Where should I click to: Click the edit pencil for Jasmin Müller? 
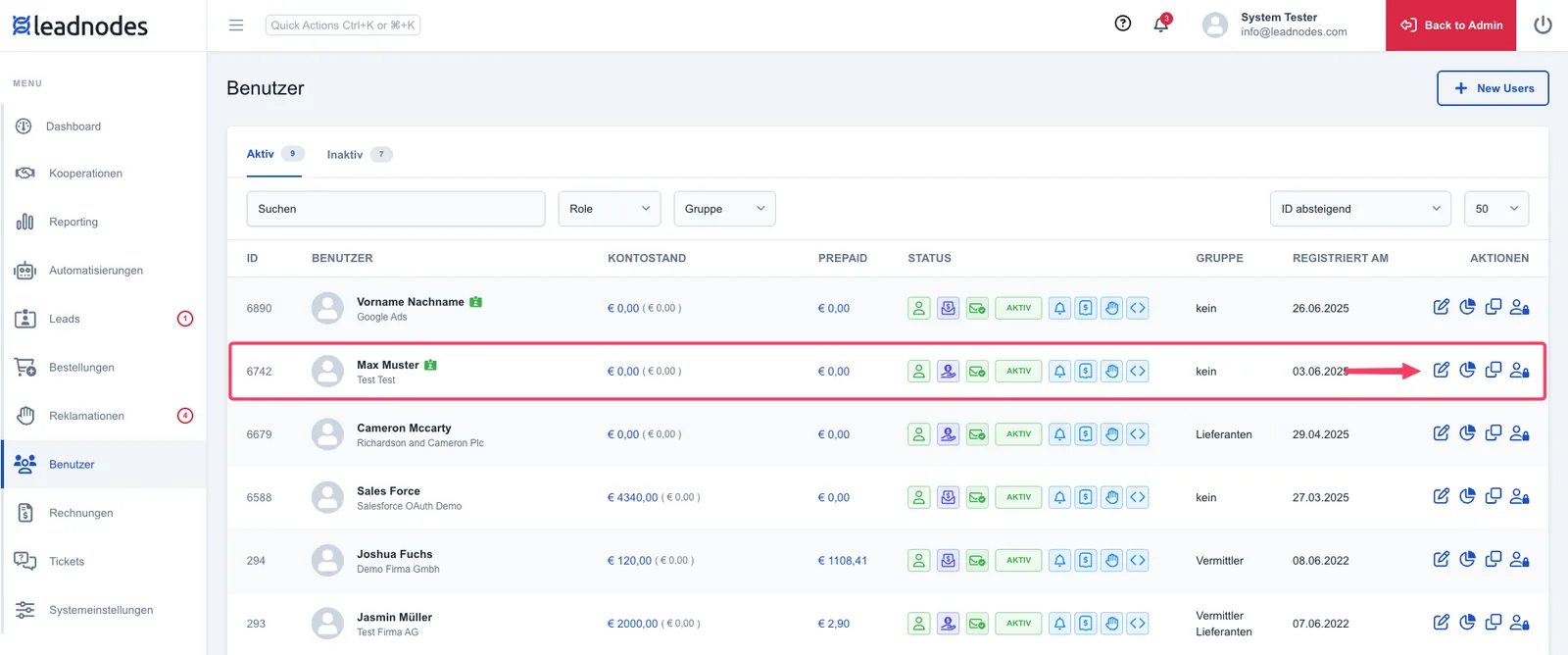pyautogui.click(x=1441, y=623)
